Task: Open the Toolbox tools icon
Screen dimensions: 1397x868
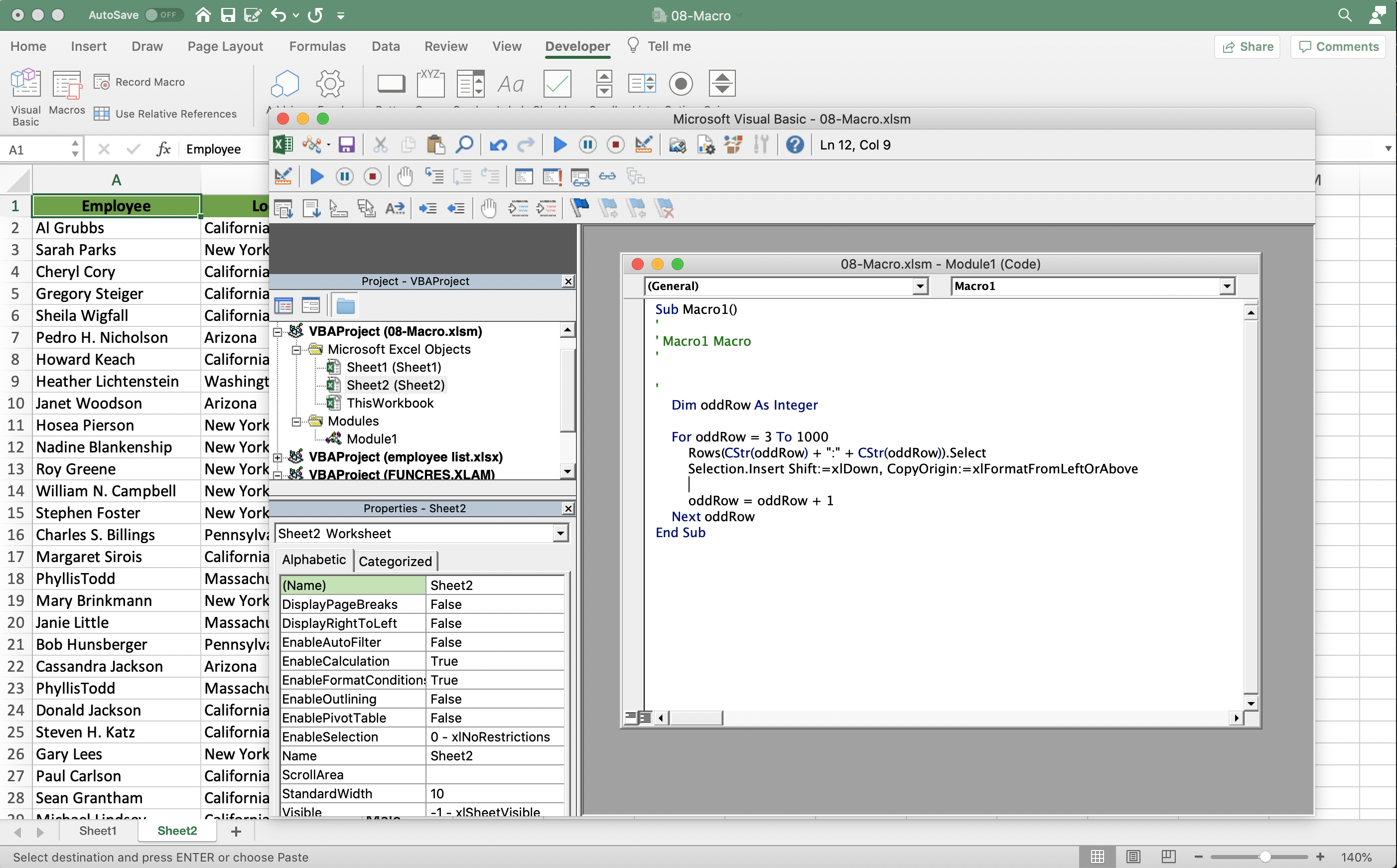Action: pyautogui.click(x=761, y=145)
